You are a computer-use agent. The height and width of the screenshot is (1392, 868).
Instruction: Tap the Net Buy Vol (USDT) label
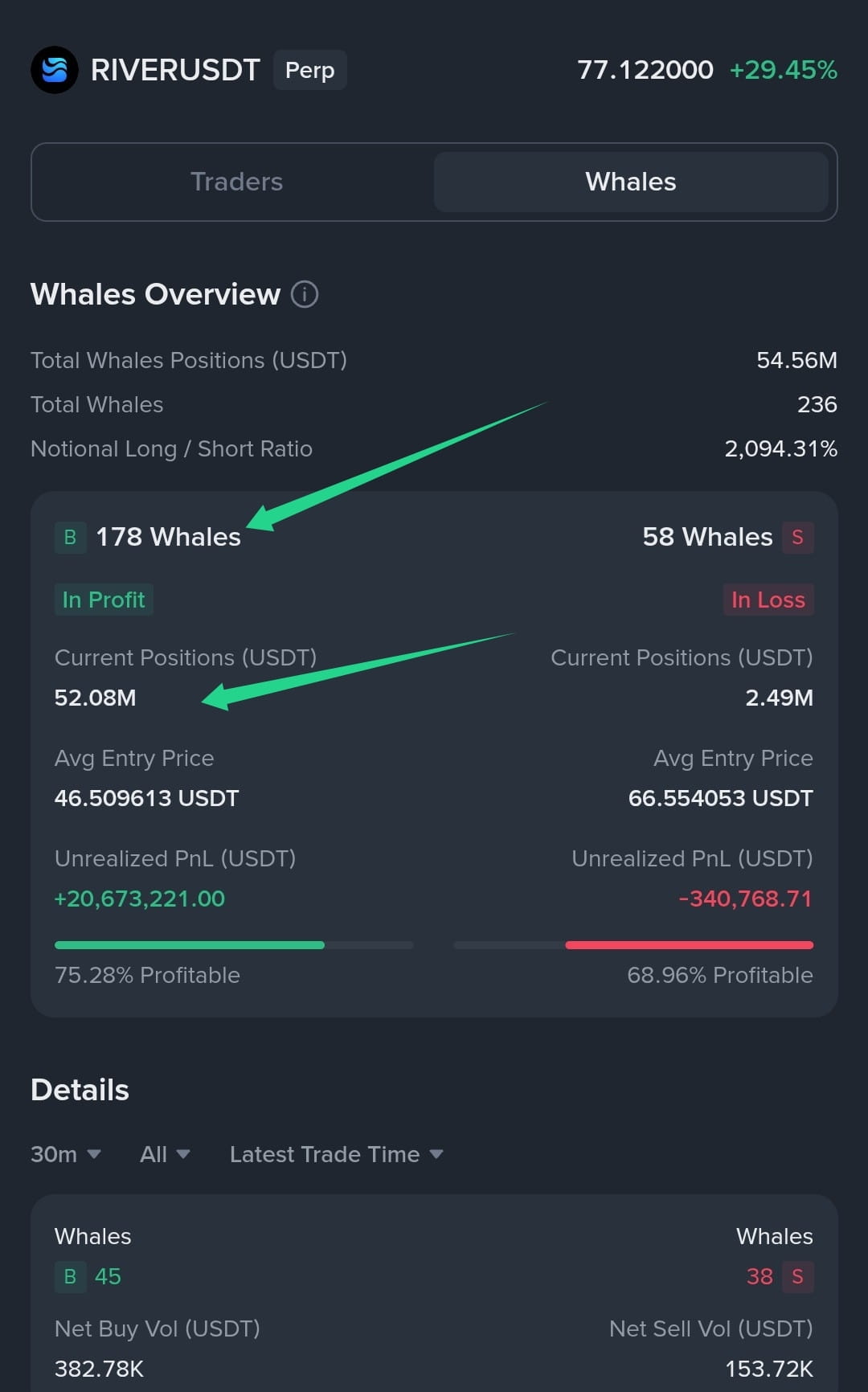tap(158, 1329)
